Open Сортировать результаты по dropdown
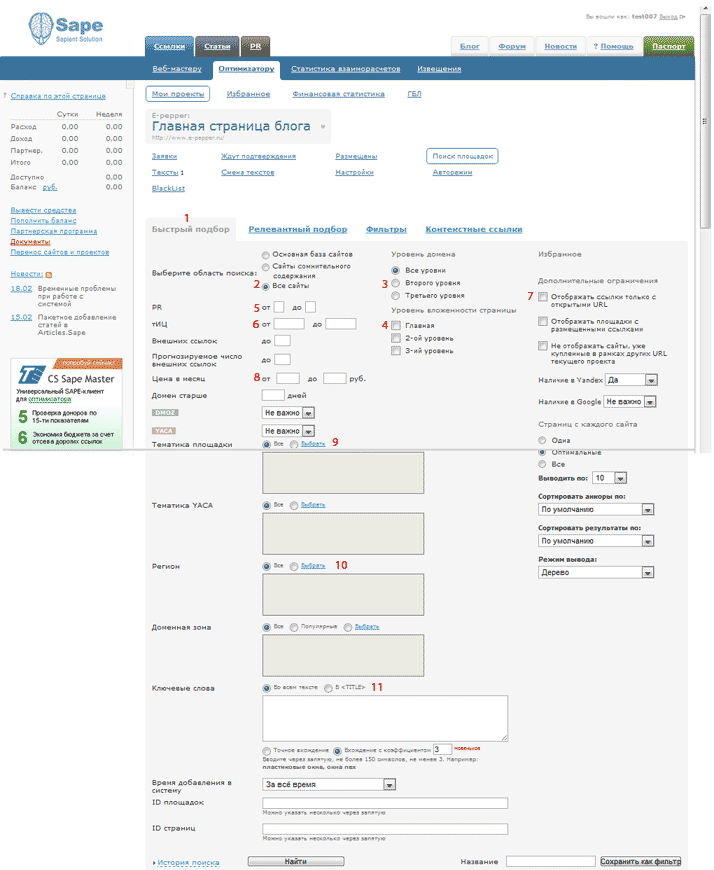Viewport: 714px width, 870px height. point(596,541)
